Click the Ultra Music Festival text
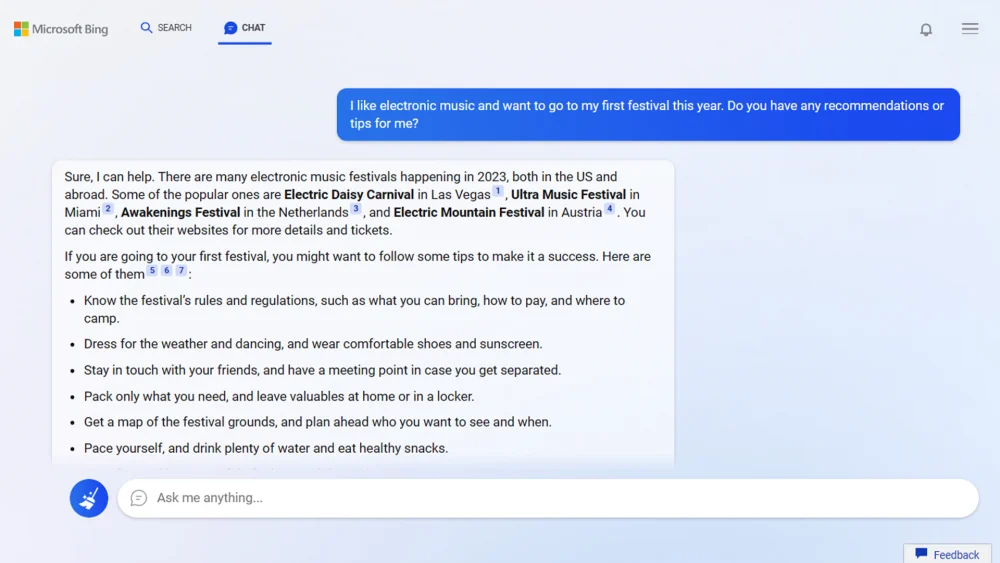Image resolution: width=1000 pixels, height=563 pixels. 568,195
